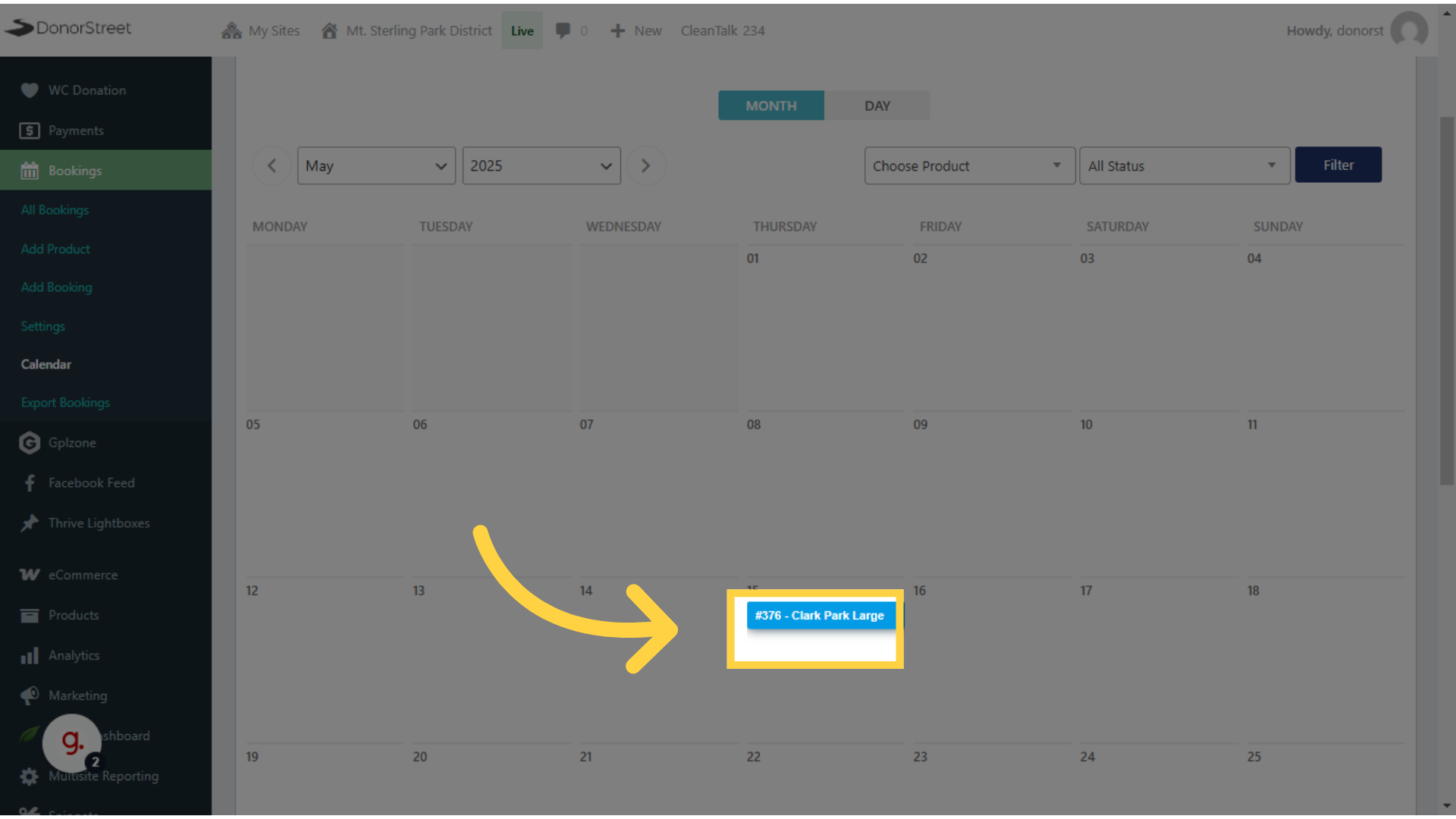Switch calendar to MONTH view
The width and height of the screenshot is (1456, 819).
pyautogui.click(x=771, y=105)
